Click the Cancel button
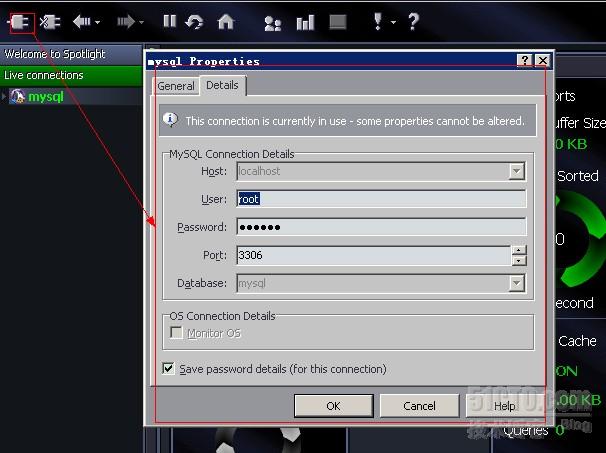This screenshot has height=453, width=606. [419, 406]
